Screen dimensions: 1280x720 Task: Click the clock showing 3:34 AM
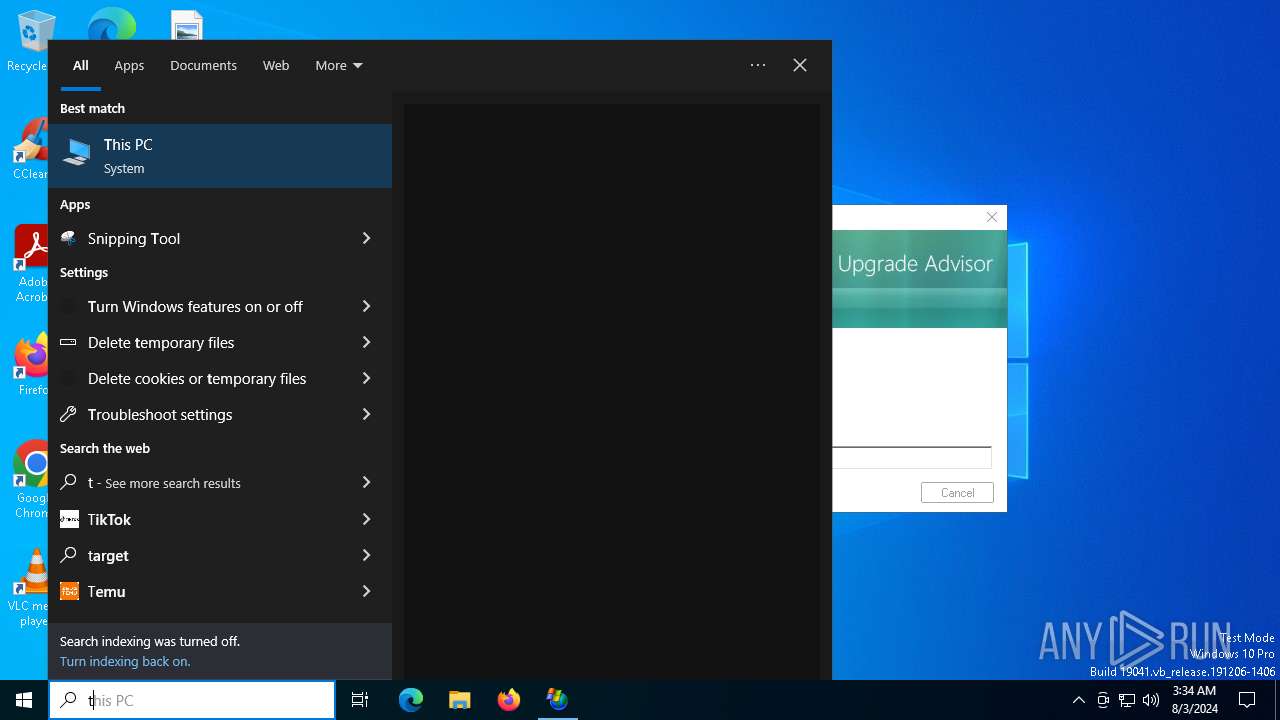(x=1194, y=700)
